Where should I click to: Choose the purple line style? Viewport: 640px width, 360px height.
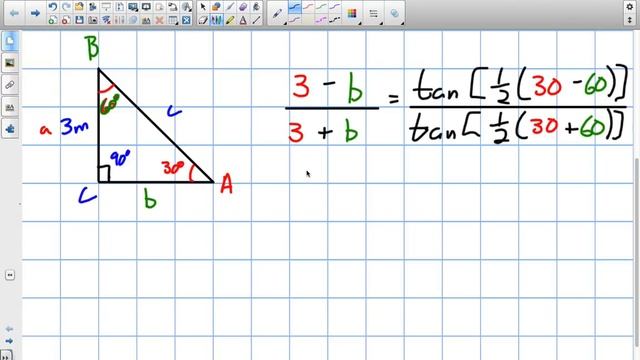coord(335,7)
